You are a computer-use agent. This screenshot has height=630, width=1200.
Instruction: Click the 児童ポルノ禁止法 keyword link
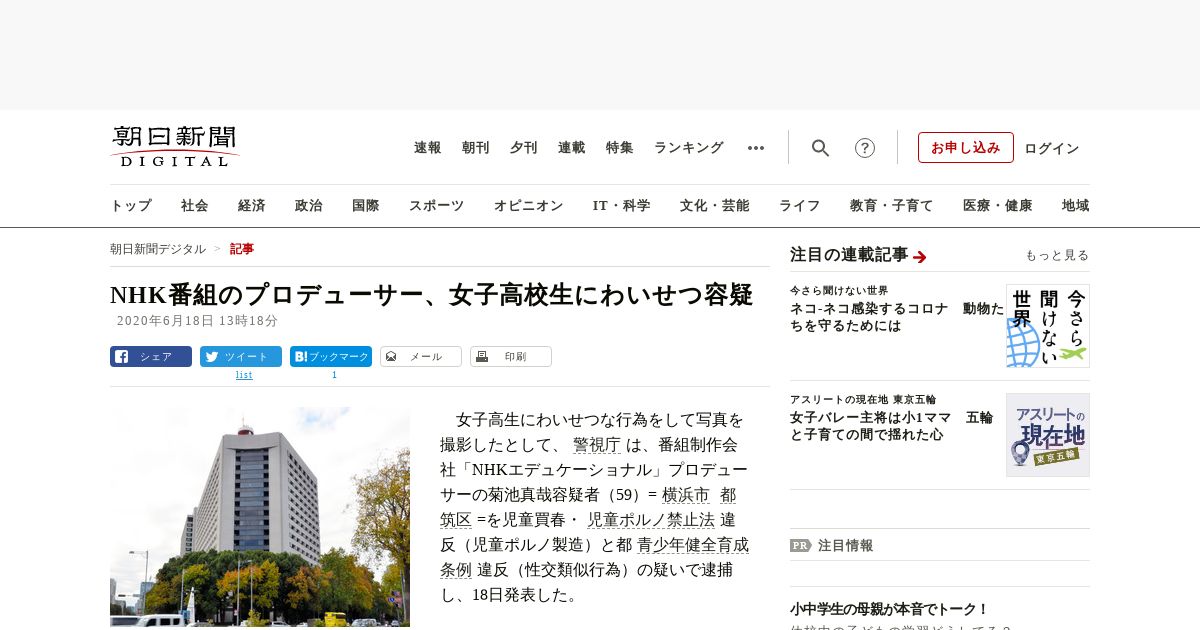pyautogui.click(x=651, y=520)
